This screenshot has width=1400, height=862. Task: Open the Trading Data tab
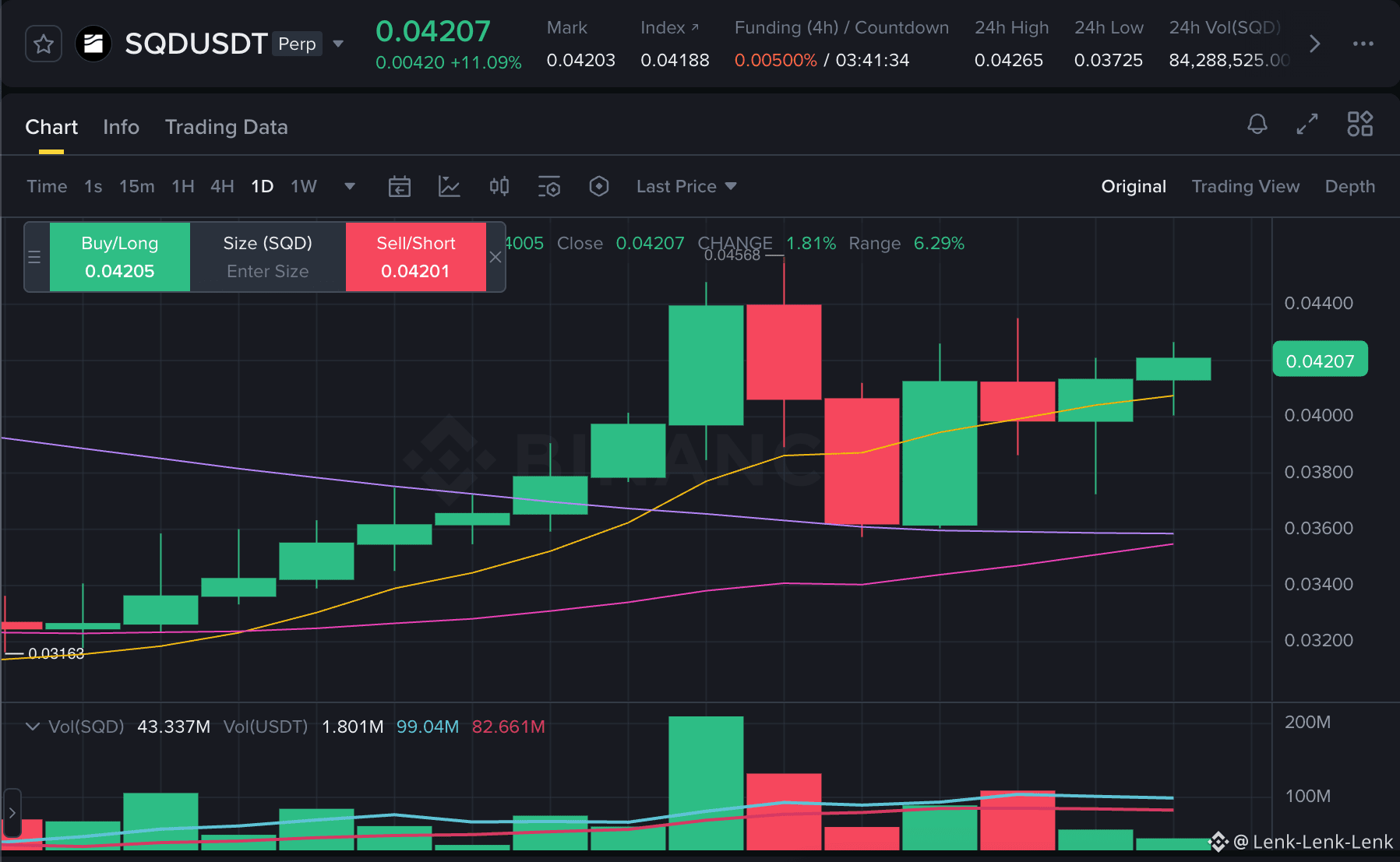tap(227, 127)
